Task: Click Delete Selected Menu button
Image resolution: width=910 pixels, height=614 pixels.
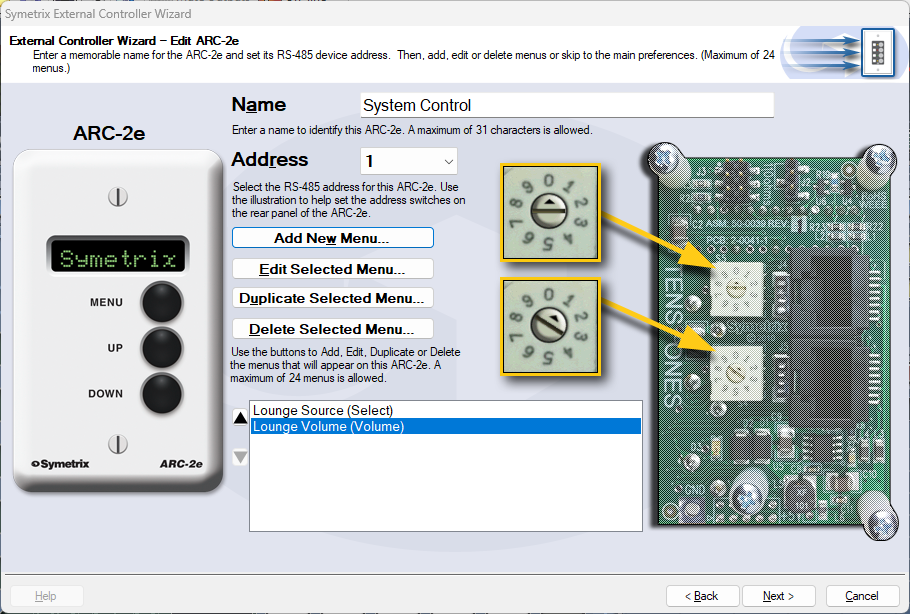Action: click(x=332, y=329)
